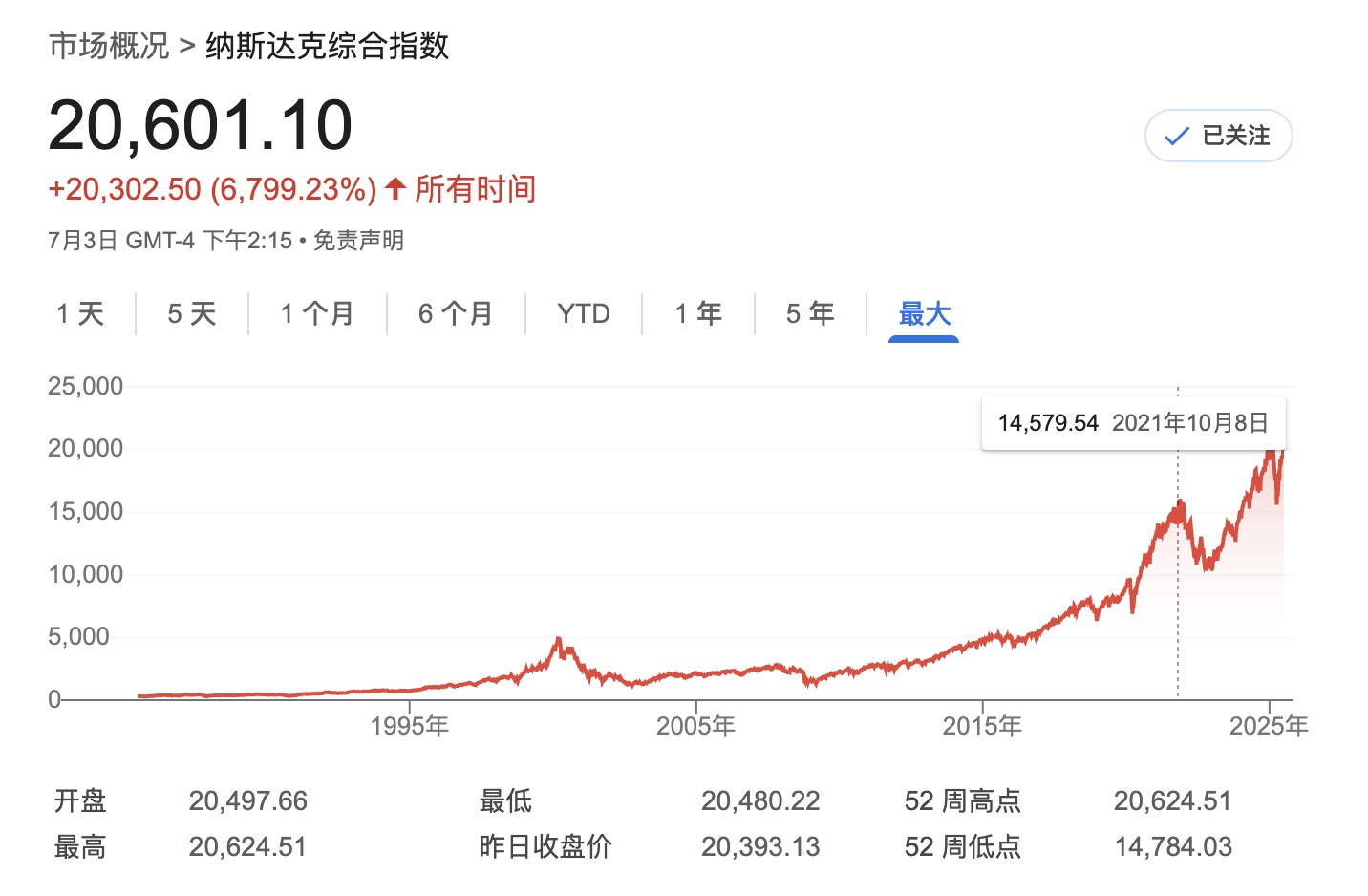Click the red up-arrow change indicator
The height and width of the screenshot is (896, 1368).
pyautogui.click(x=395, y=188)
